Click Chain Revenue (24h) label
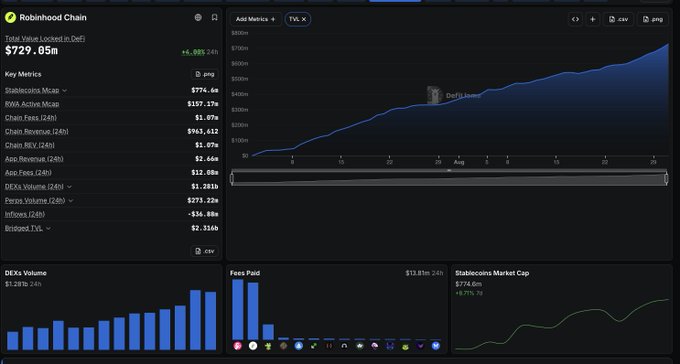Screen dimensions: 680x364 pos(37,131)
